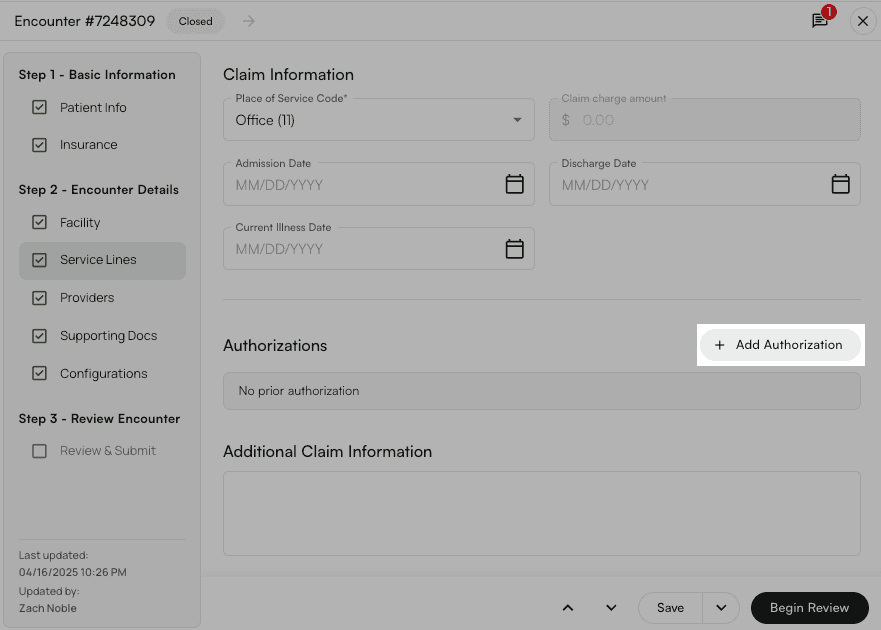Open the comments icon with notification badge
Screen dimensions: 881x630
coord(820,21)
